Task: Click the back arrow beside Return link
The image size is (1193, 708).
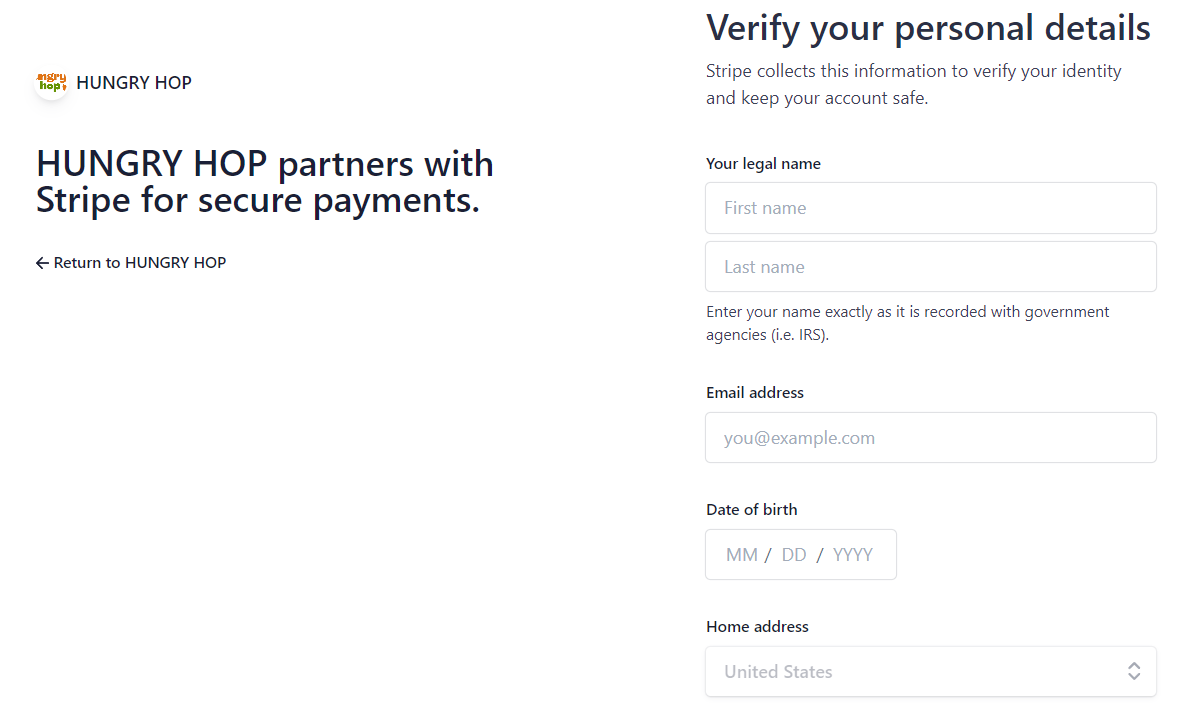Action: [42, 263]
